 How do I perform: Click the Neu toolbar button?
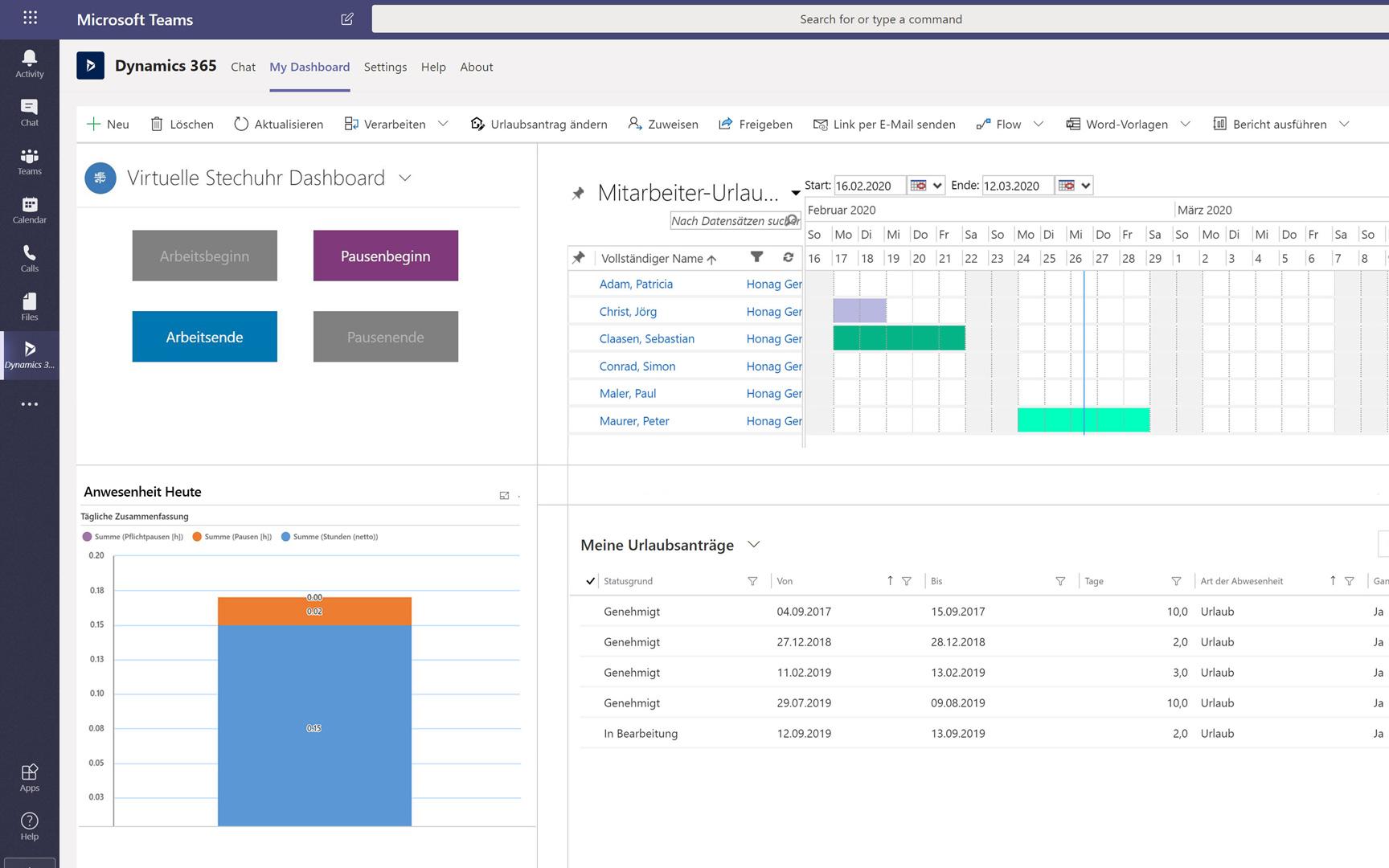pyautogui.click(x=108, y=124)
